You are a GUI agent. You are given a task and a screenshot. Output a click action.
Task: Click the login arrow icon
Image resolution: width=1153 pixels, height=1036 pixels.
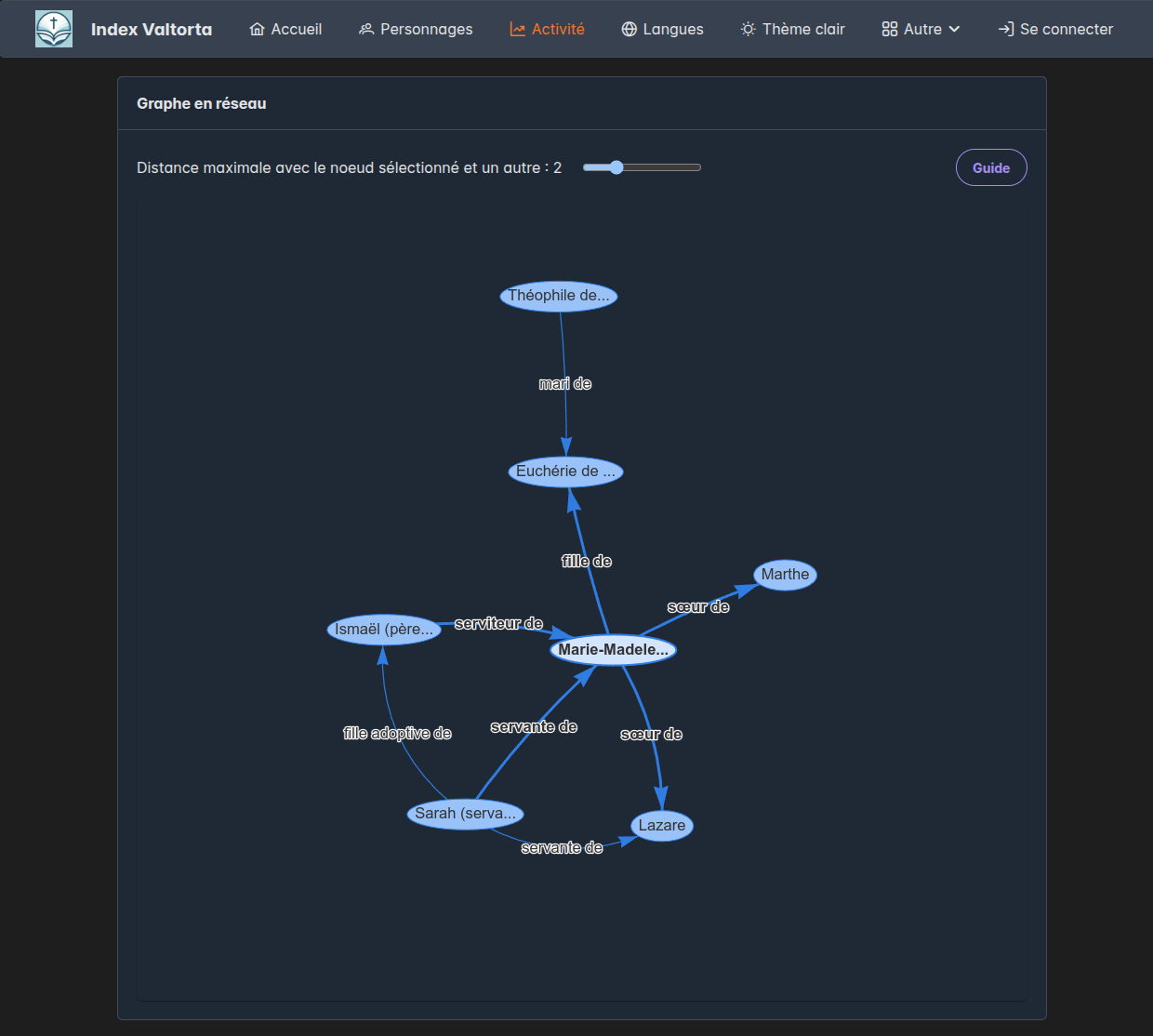pyautogui.click(x=1006, y=30)
